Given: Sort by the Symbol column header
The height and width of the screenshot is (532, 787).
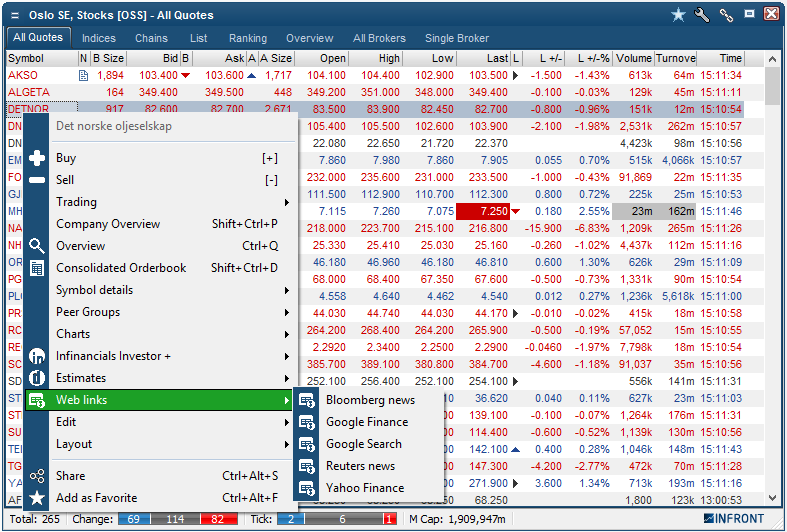Looking at the screenshot, I should point(42,59).
